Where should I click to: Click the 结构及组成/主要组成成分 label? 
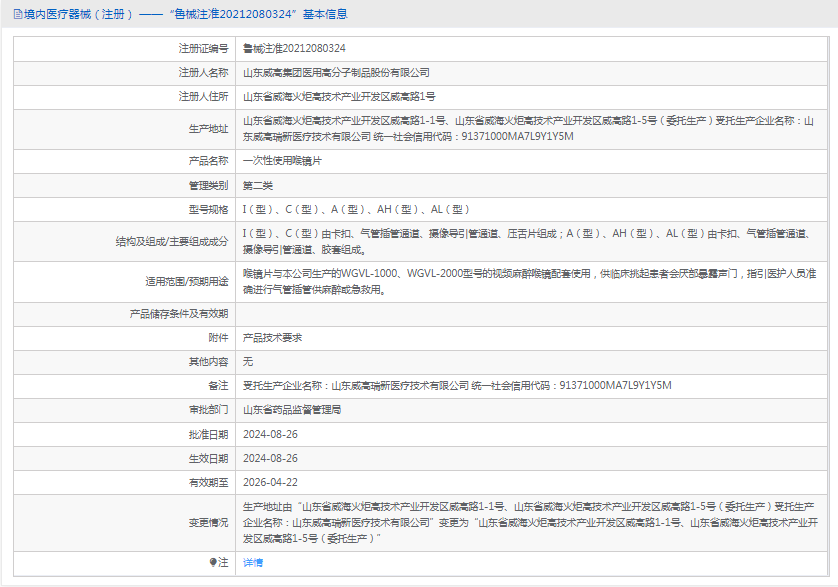click(172, 242)
